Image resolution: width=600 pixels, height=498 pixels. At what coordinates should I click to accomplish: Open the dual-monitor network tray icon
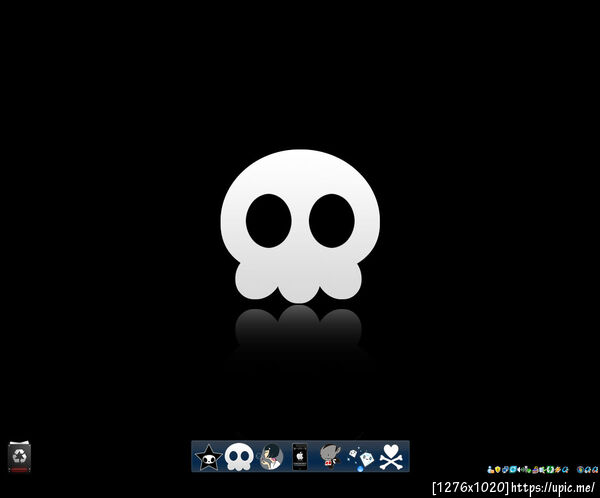505,470
